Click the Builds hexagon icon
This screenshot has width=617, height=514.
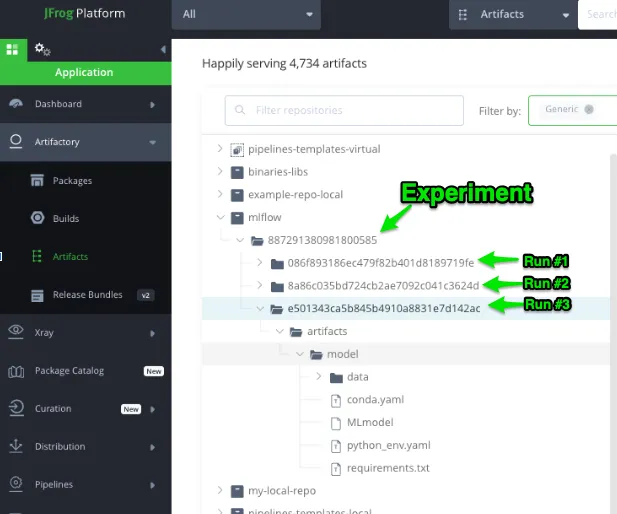[x=37, y=218]
